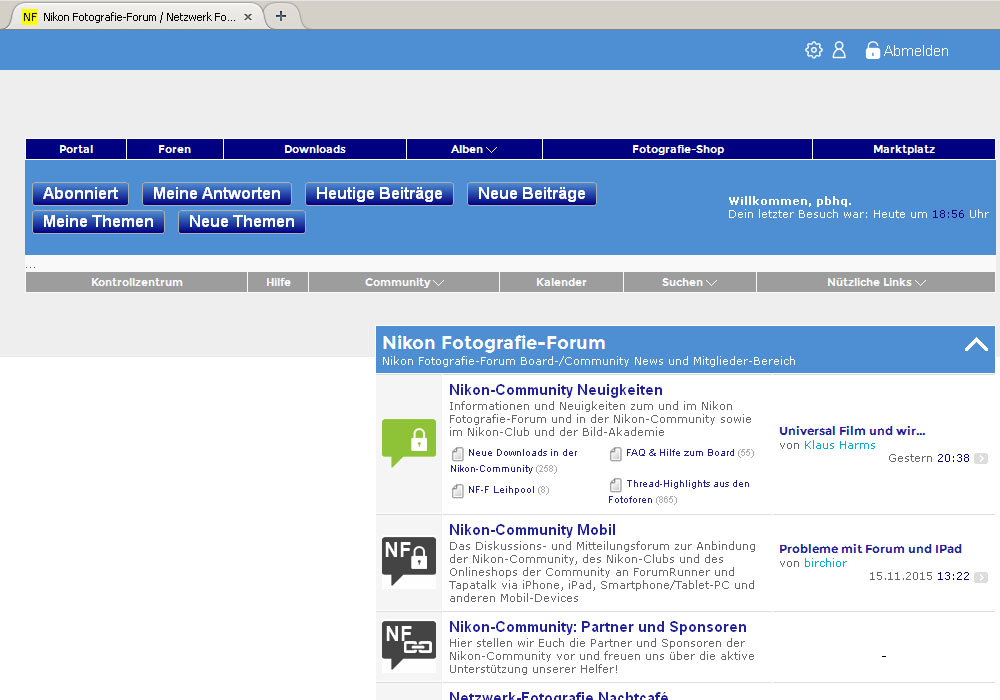Expand the Alben dropdown menu
The height and width of the screenshot is (700, 1000).
474,149
